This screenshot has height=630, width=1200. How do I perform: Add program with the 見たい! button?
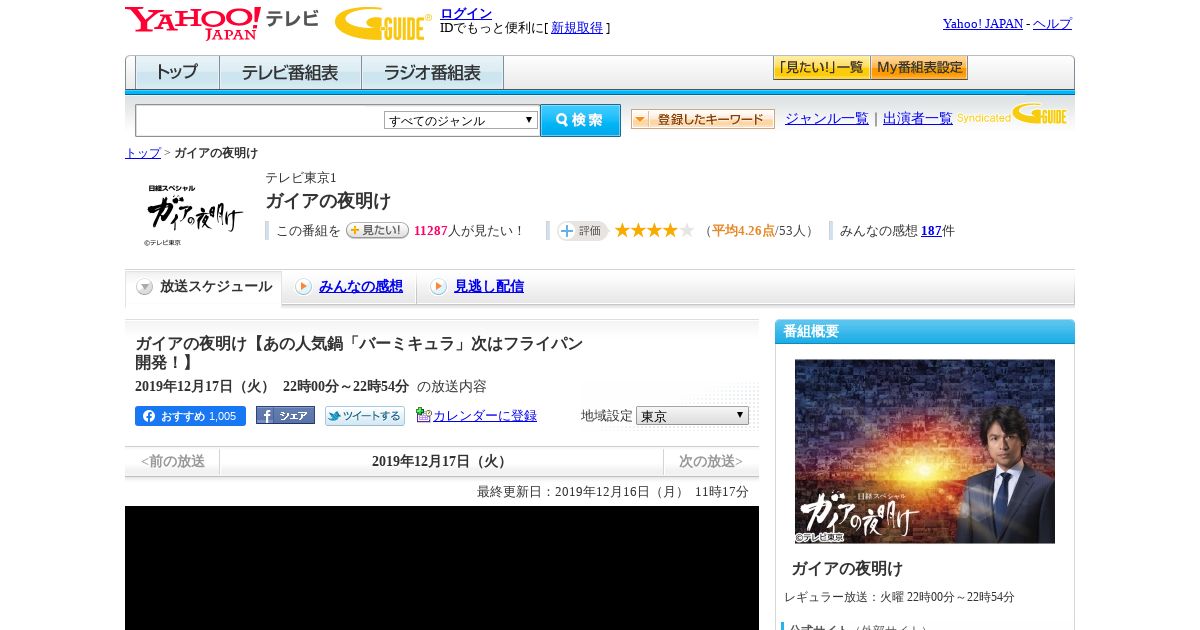pyautogui.click(x=377, y=230)
